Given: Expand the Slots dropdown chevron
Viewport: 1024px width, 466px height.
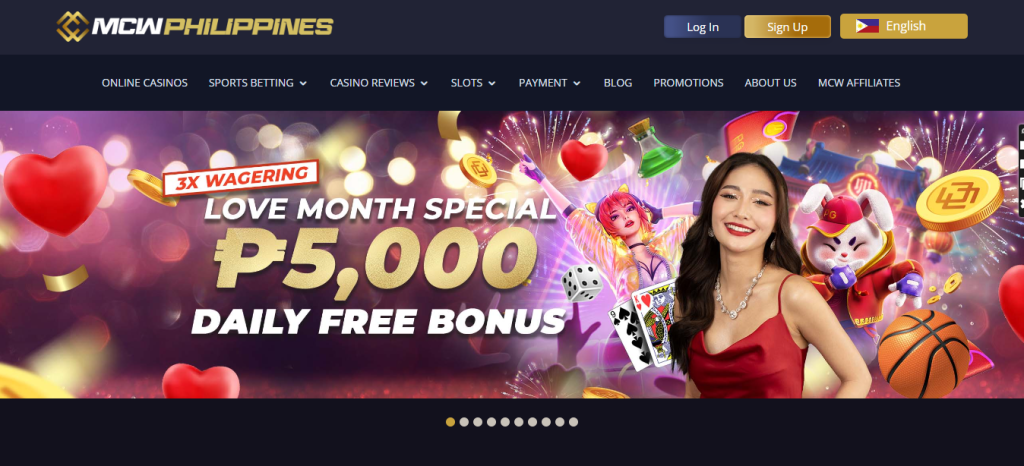Looking at the screenshot, I should point(492,84).
